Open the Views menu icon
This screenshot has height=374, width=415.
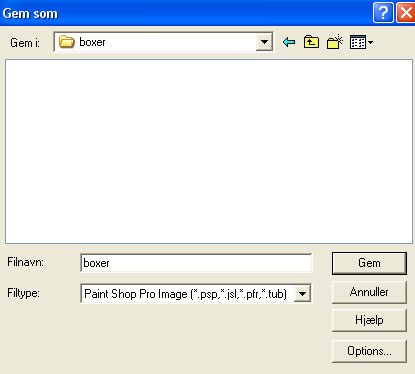pos(361,42)
